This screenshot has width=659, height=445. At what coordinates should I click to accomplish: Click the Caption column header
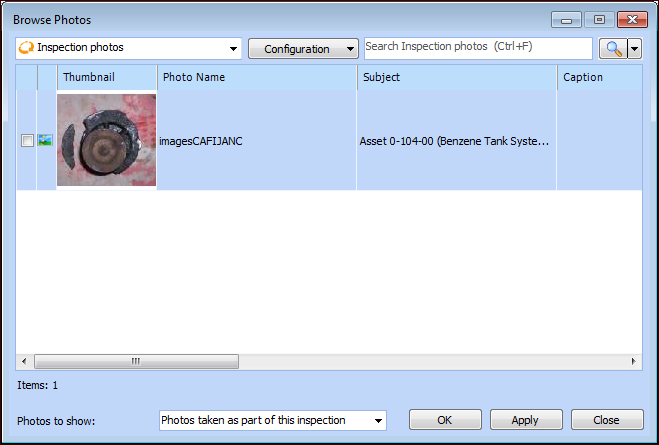[600, 77]
